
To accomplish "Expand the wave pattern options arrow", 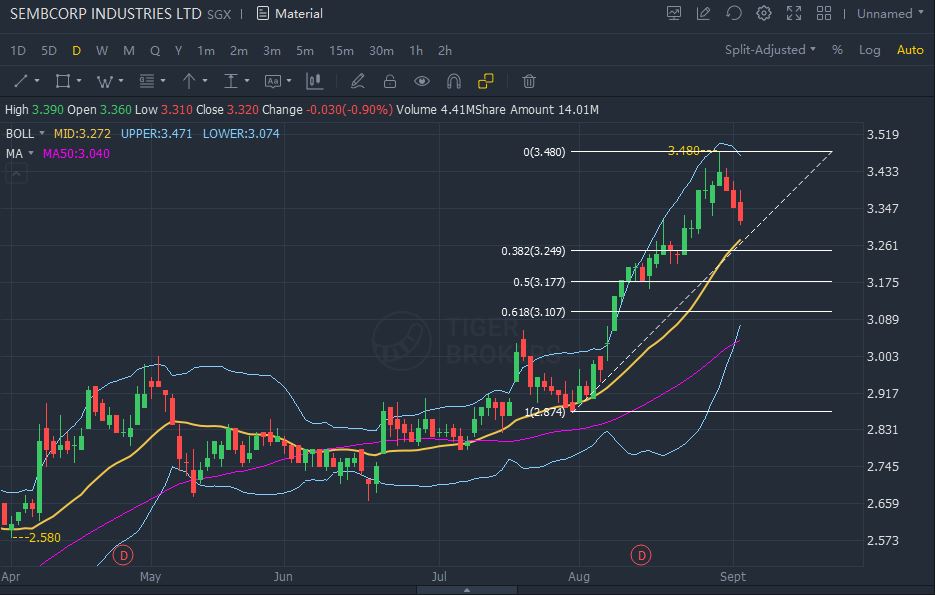I will (120, 80).
